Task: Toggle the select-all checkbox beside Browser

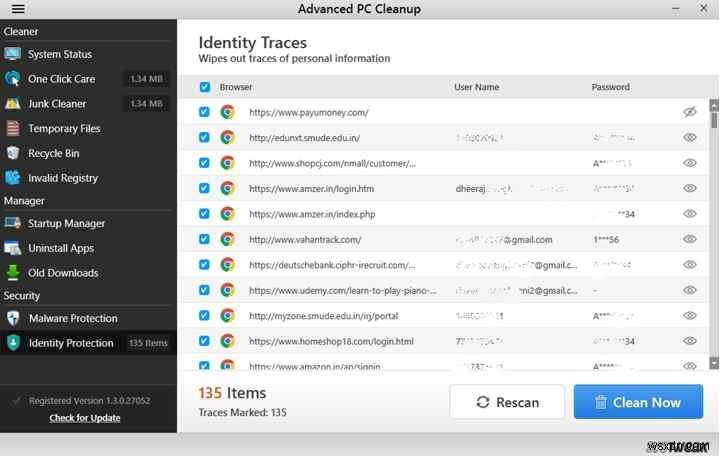Action: [205, 87]
